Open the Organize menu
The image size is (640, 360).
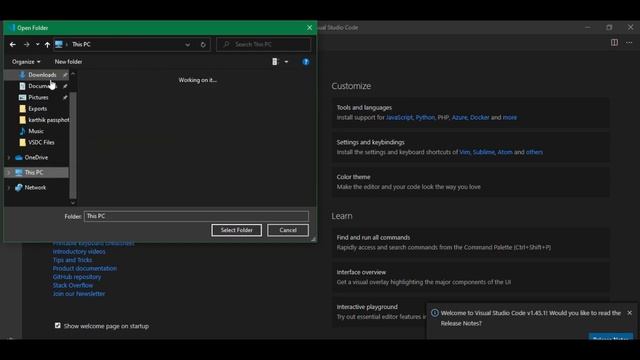[x=26, y=62]
